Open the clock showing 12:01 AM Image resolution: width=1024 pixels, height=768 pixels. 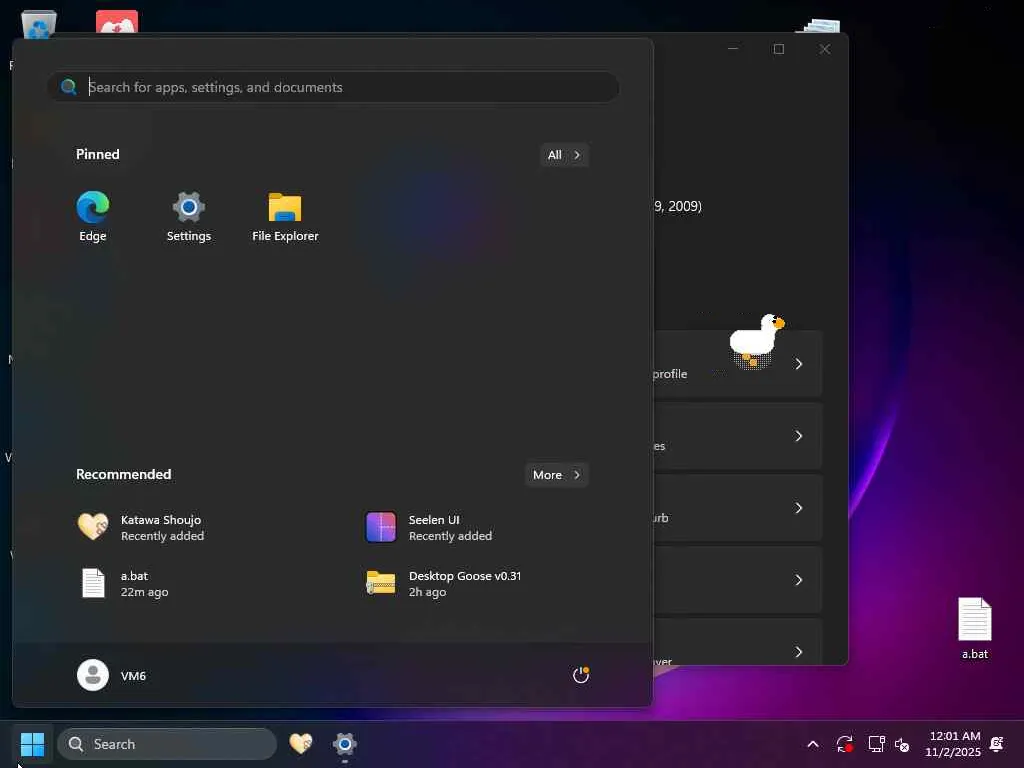[x=953, y=744]
